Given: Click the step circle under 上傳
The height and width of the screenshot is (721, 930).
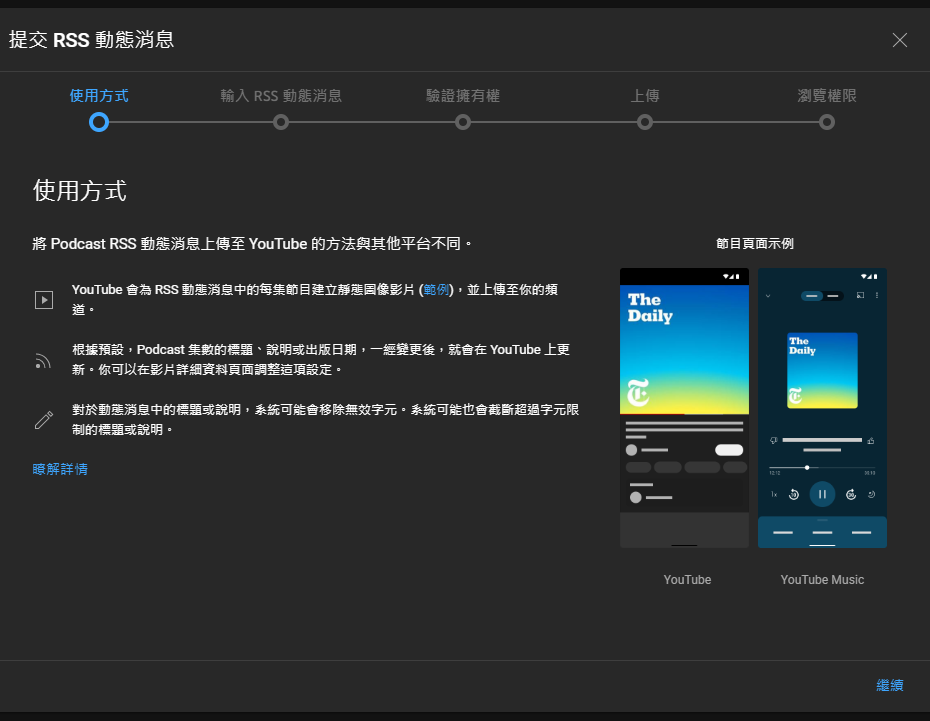Looking at the screenshot, I should [x=645, y=122].
